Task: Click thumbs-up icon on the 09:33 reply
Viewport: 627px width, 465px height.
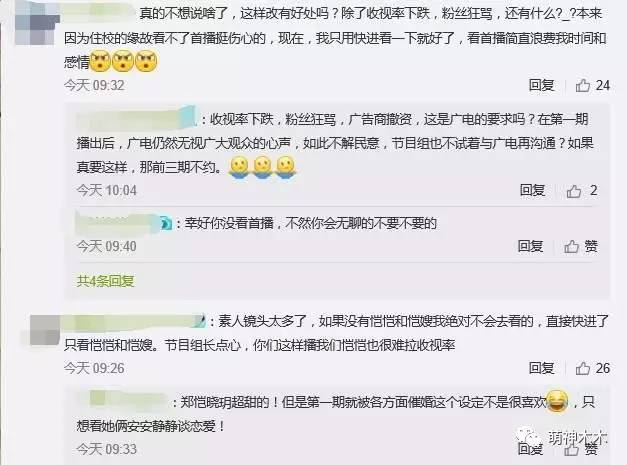Action: tap(571, 450)
